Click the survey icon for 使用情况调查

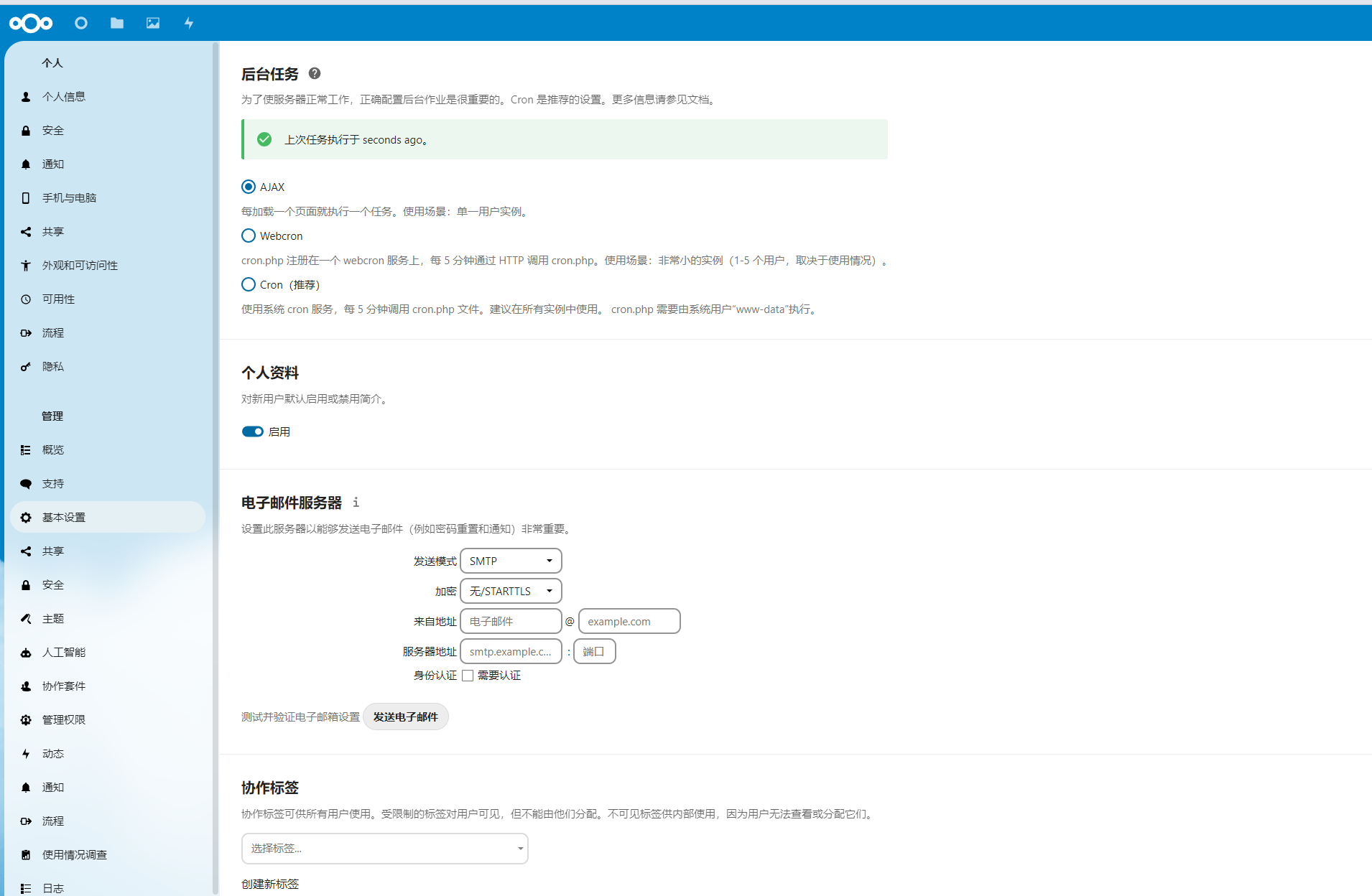(x=26, y=855)
